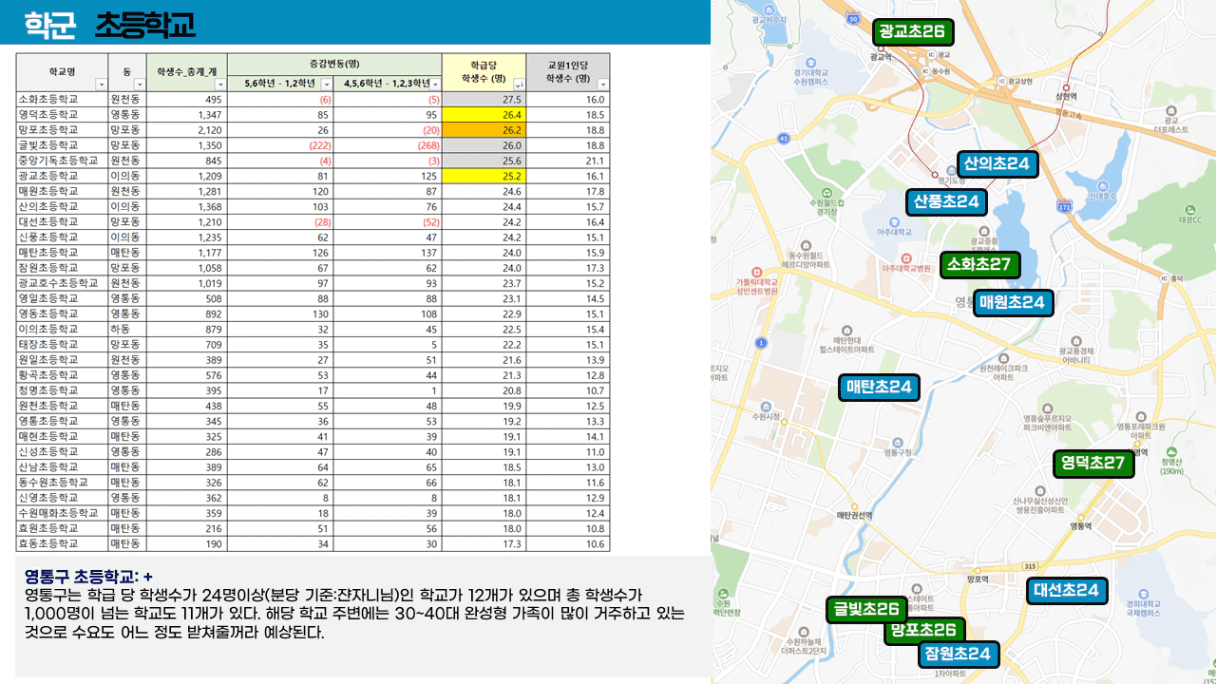The width and height of the screenshot is (1216, 684).
Task: Select the 동수원초등학교 name cell
Action: (x=62, y=483)
